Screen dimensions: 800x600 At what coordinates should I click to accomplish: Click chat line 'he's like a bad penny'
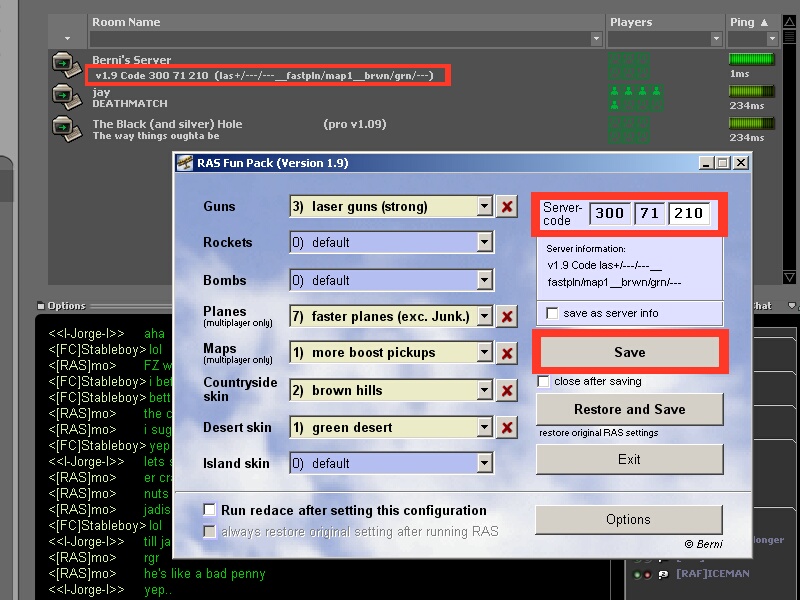tap(205, 574)
